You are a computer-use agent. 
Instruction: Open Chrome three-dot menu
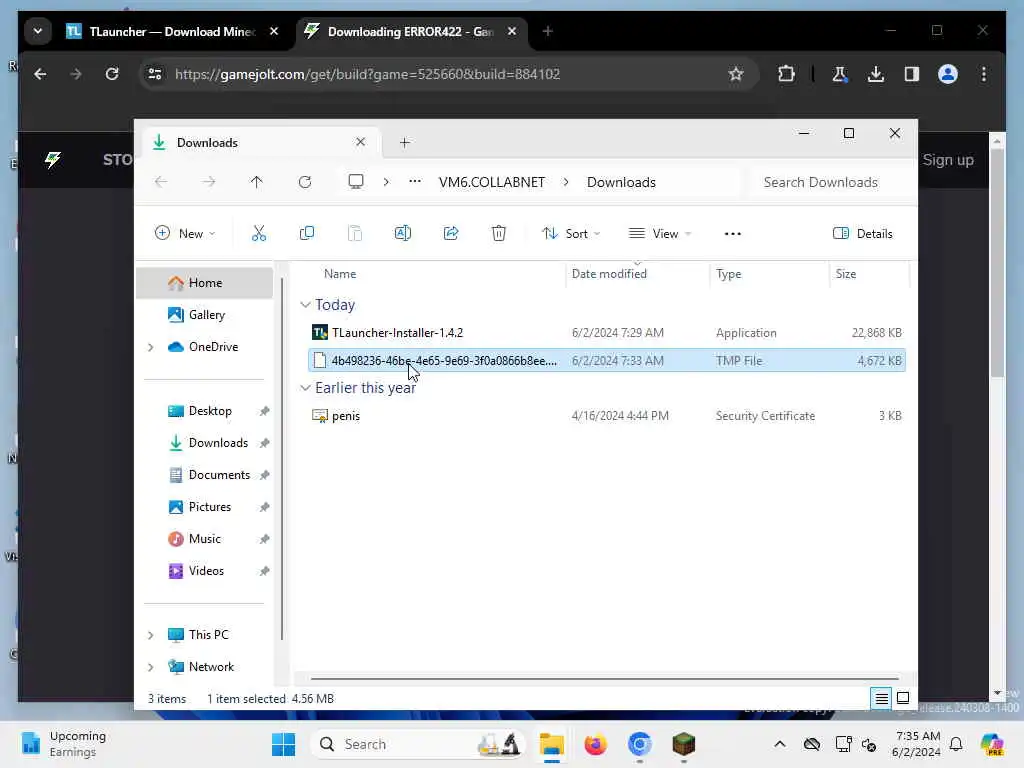tap(984, 74)
